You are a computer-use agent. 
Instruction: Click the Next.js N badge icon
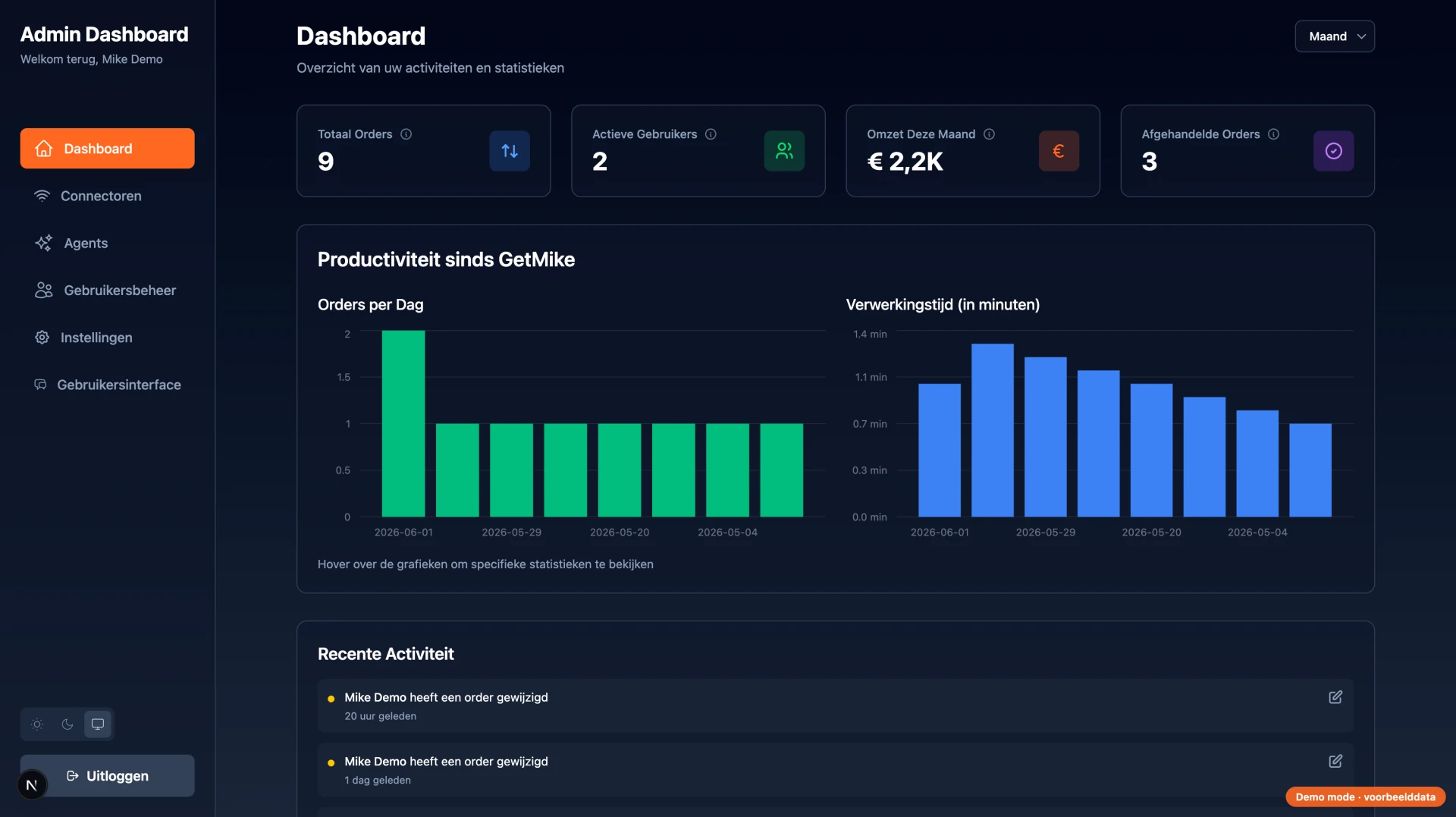click(32, 785)
